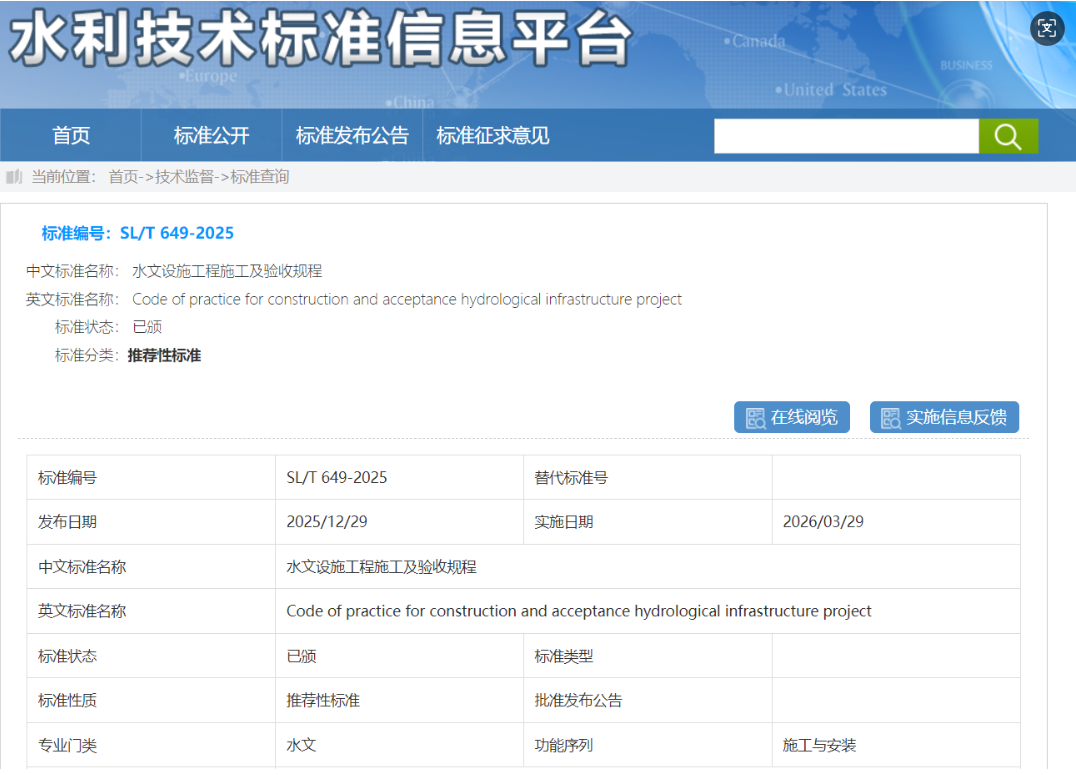This screenshot has width=1076, height=775.
Task: Click the green magnifier search icon
Action: (x=1008, y=136)
